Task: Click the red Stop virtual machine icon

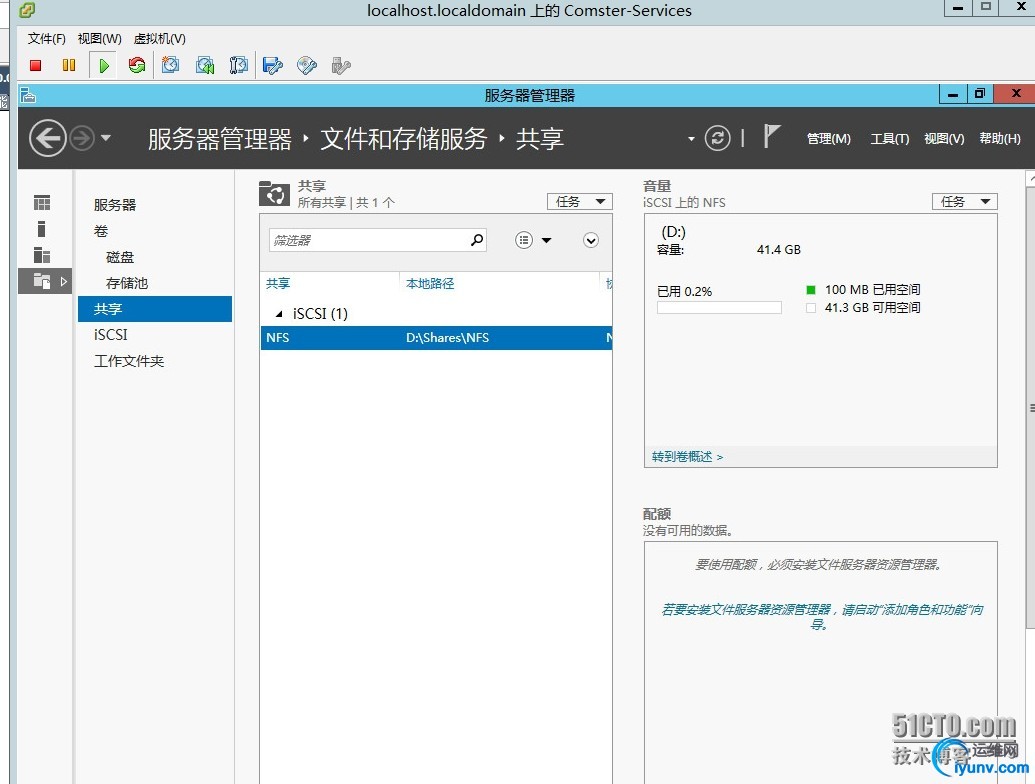Action: (x=36, y=65)
